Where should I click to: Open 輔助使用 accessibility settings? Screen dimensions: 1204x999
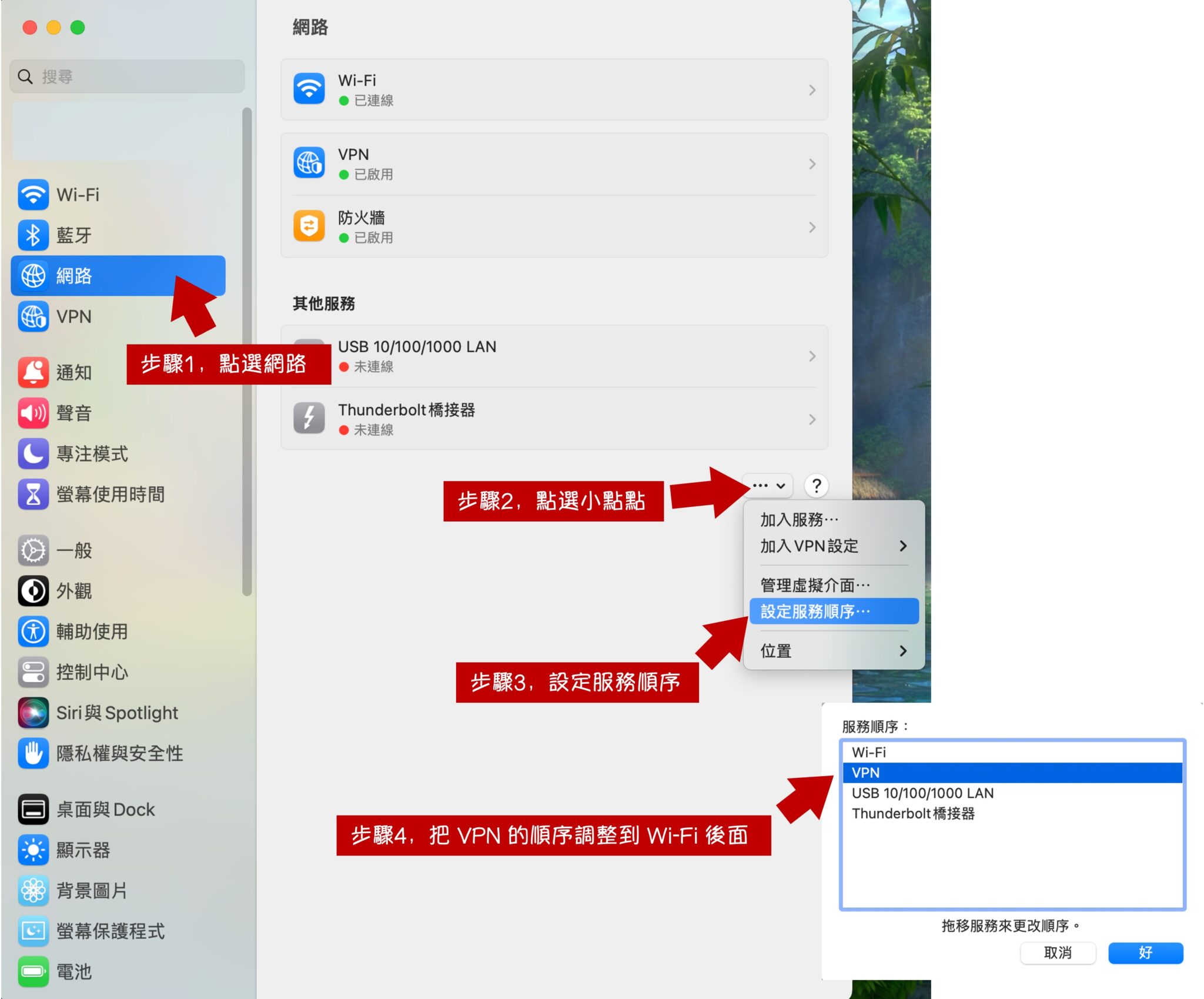(x=118, y=632)
